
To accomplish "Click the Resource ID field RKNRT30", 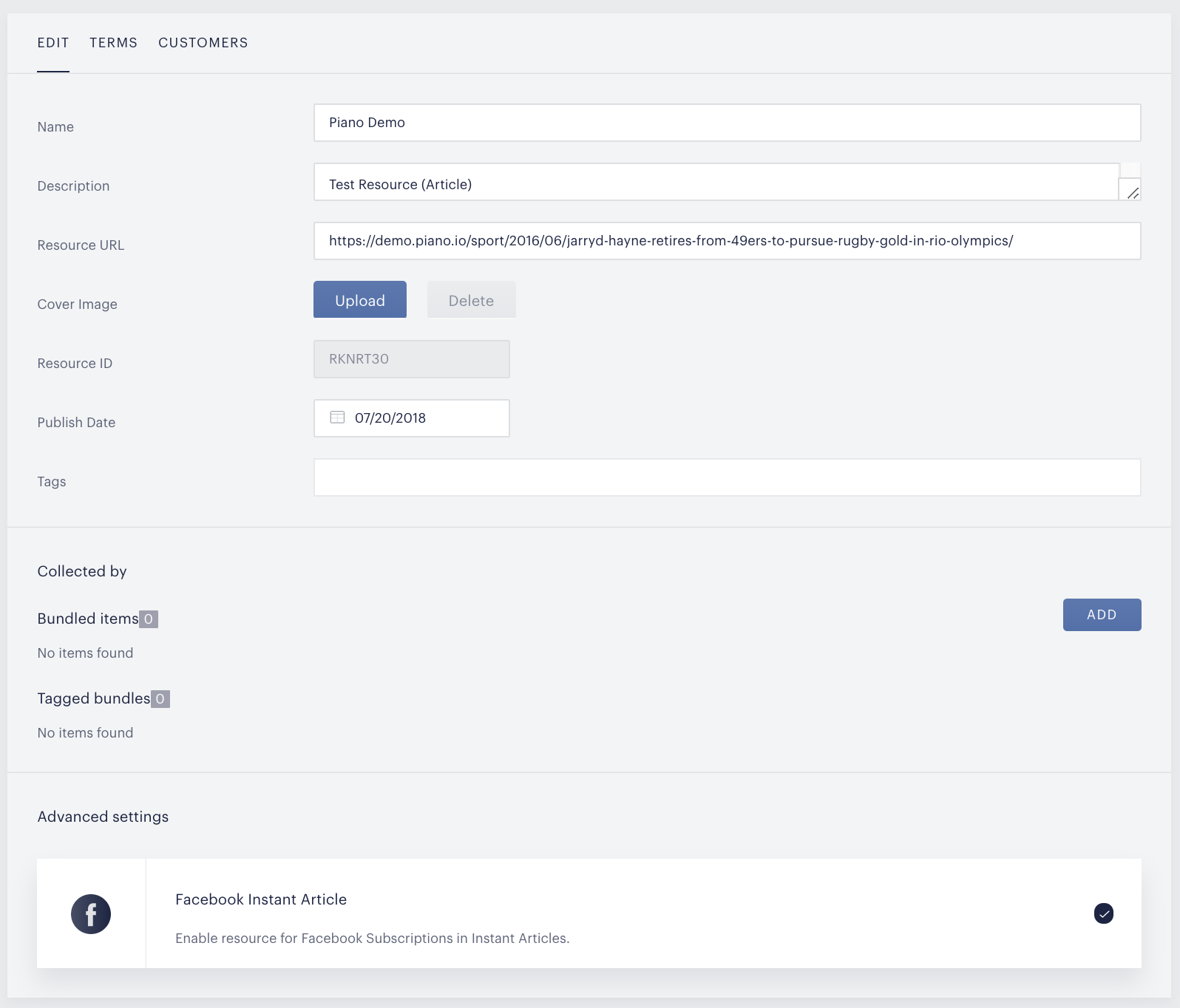I will [x=412, y=359].
